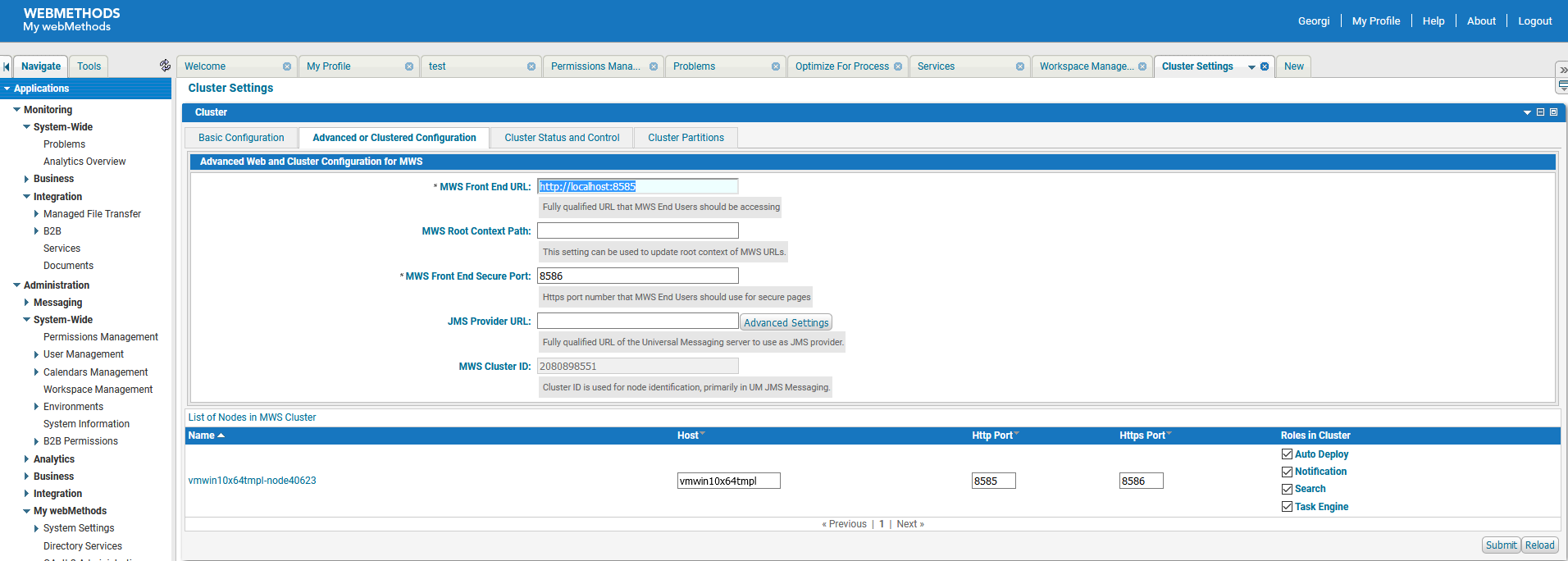Uncheck the Notification role
The height and width of the screenshot is (561, 1568).
[1287, 472]
